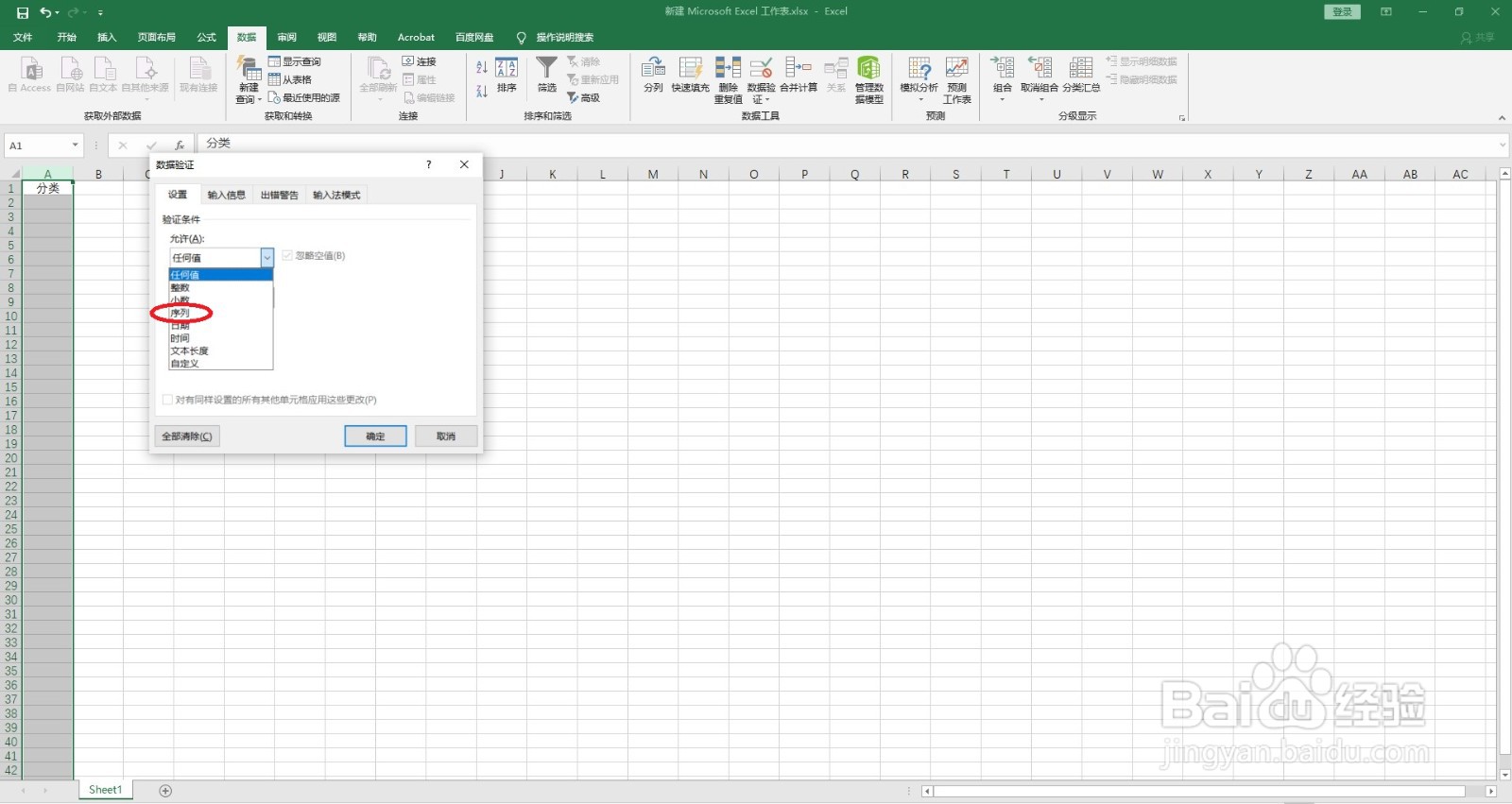Click the Connections (连接) icon
Image resolution: width=1512 pixels, height=804 pixels.
pyautogui.click(x=408, y=61)
